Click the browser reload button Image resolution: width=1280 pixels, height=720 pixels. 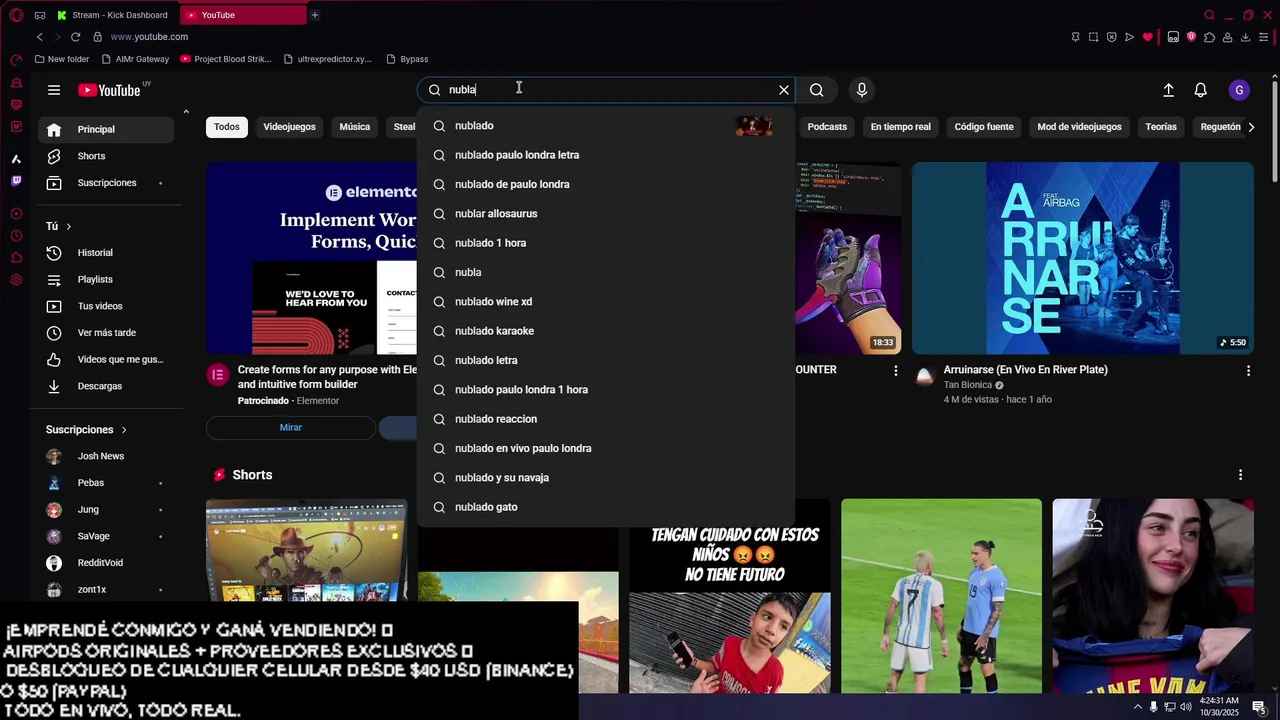coord(75,37)
